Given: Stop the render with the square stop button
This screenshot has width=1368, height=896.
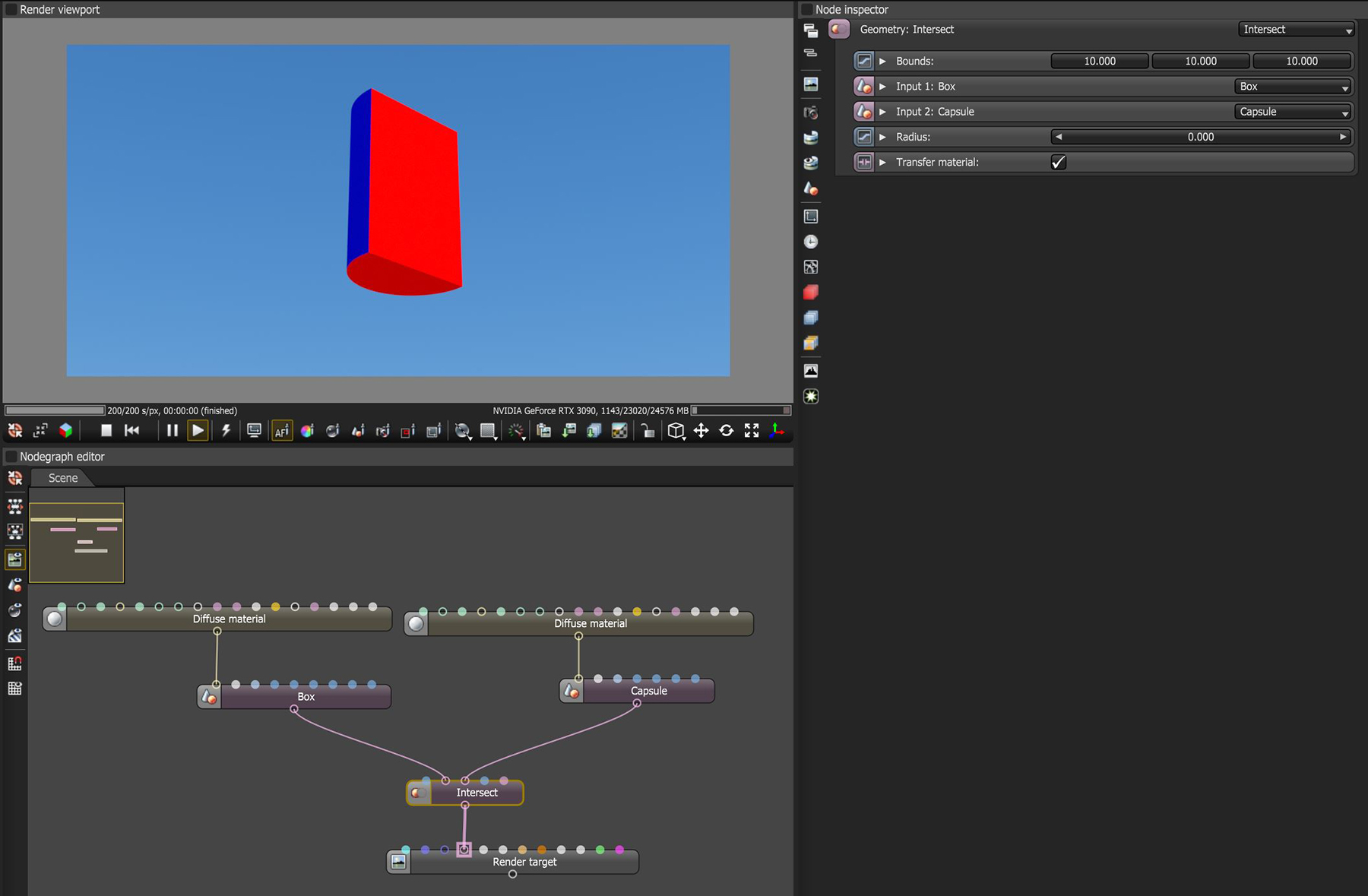Looking at the screenshot, I should pyautogui.click(x=106, y=431).
